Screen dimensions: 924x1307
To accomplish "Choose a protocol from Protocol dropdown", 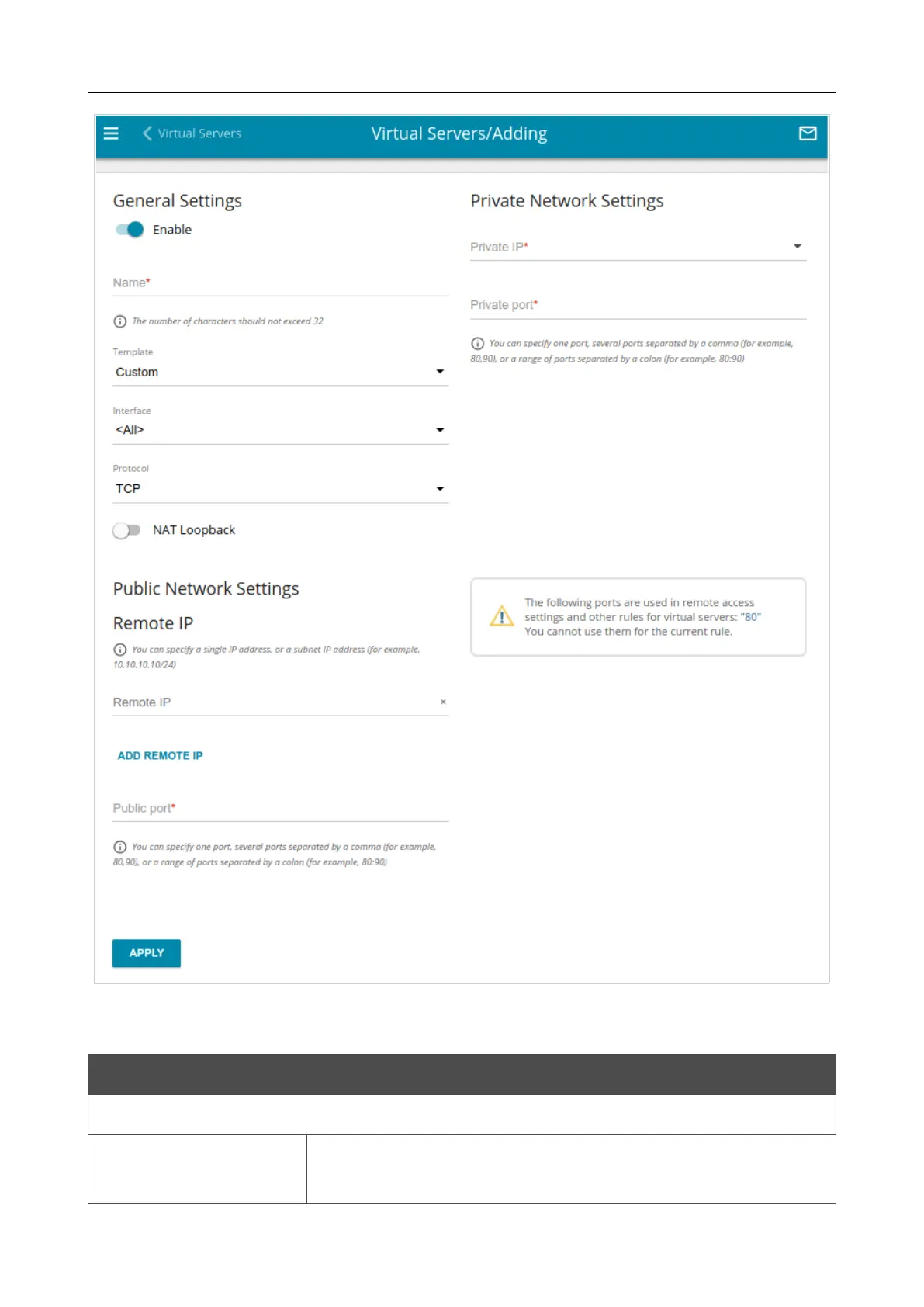I will pyautogui.click(x=280, y=489).
